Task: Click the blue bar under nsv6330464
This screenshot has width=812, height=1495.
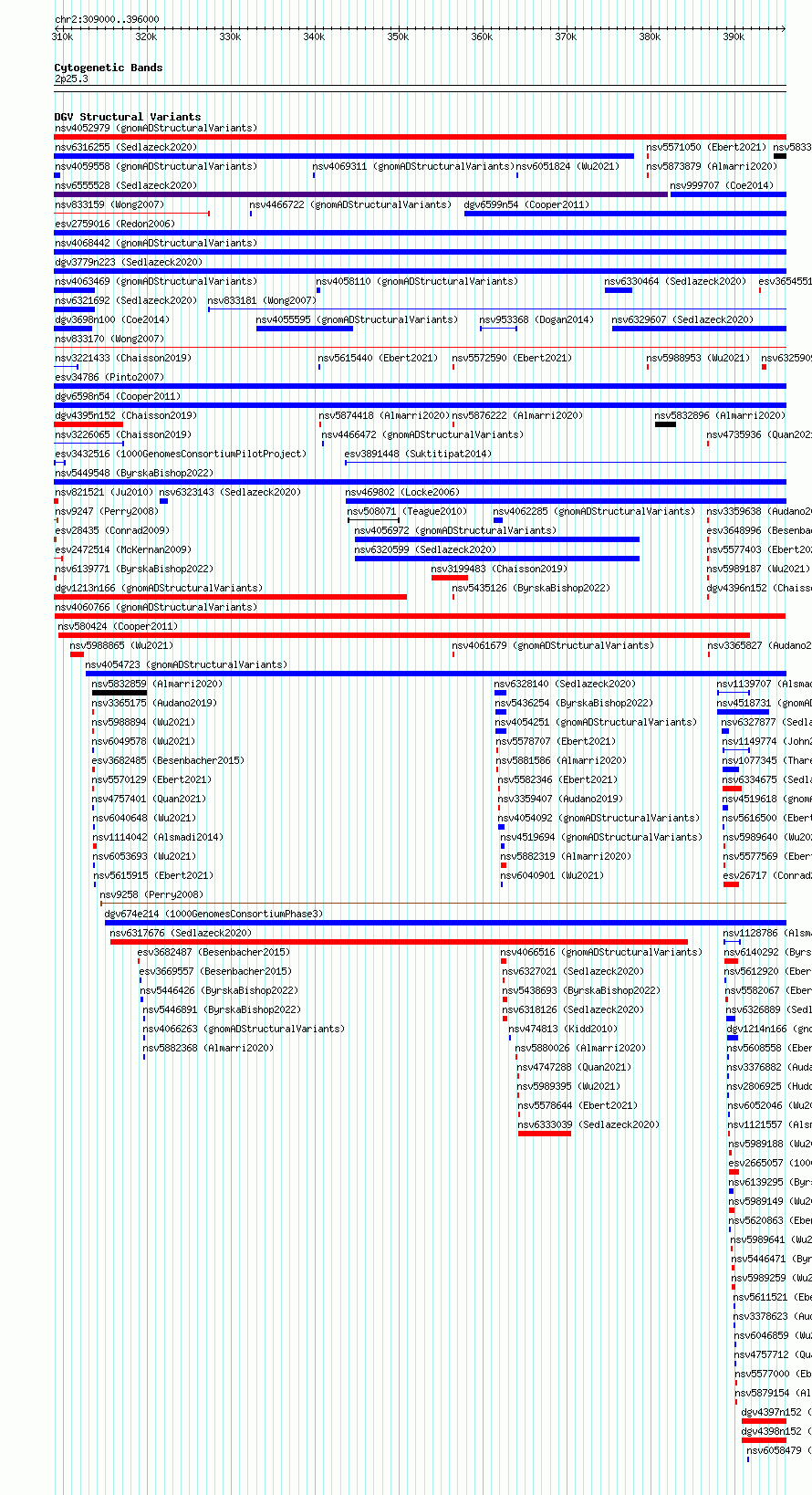Action: click(619, 290)
